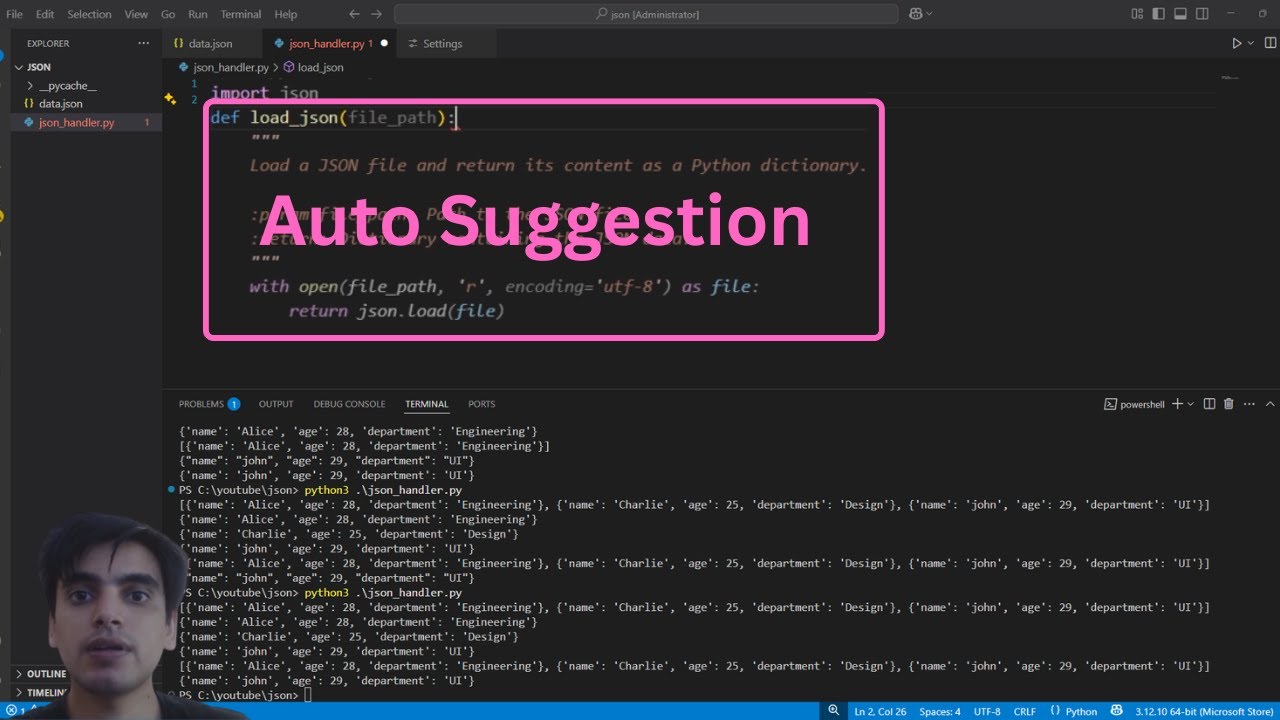Open the Terminal menu
Viewport: 1280px width, 720px height.
point(241,14)
